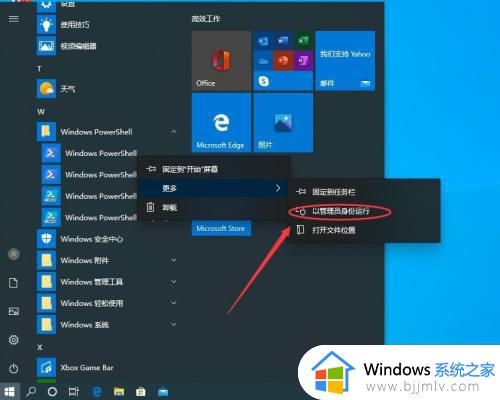
Task: Choose 以管理员身份运行 run as administrator
Action: tap(364, 211)
